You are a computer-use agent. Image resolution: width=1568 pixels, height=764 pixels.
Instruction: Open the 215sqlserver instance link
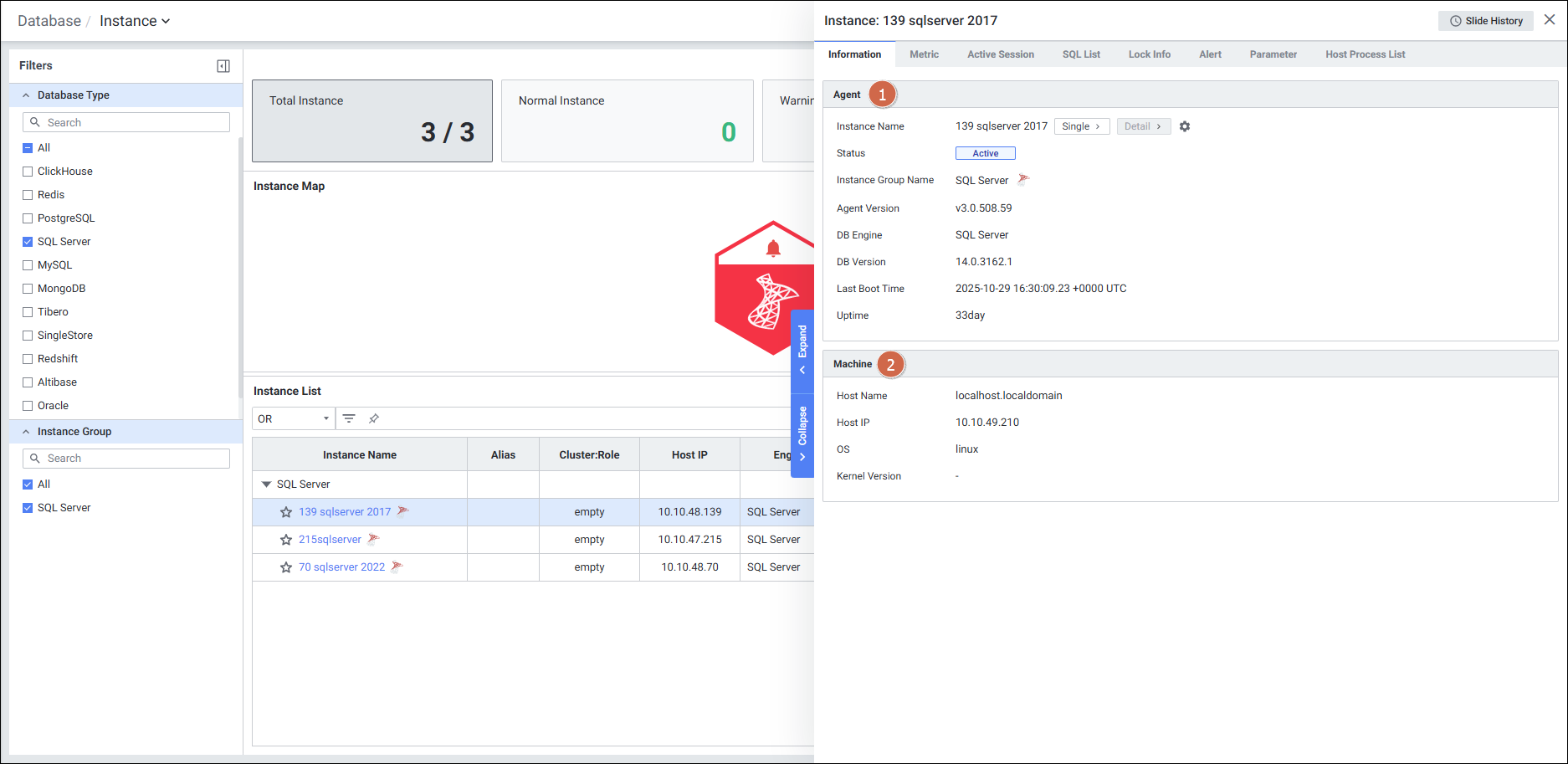(x=330, y=540)
